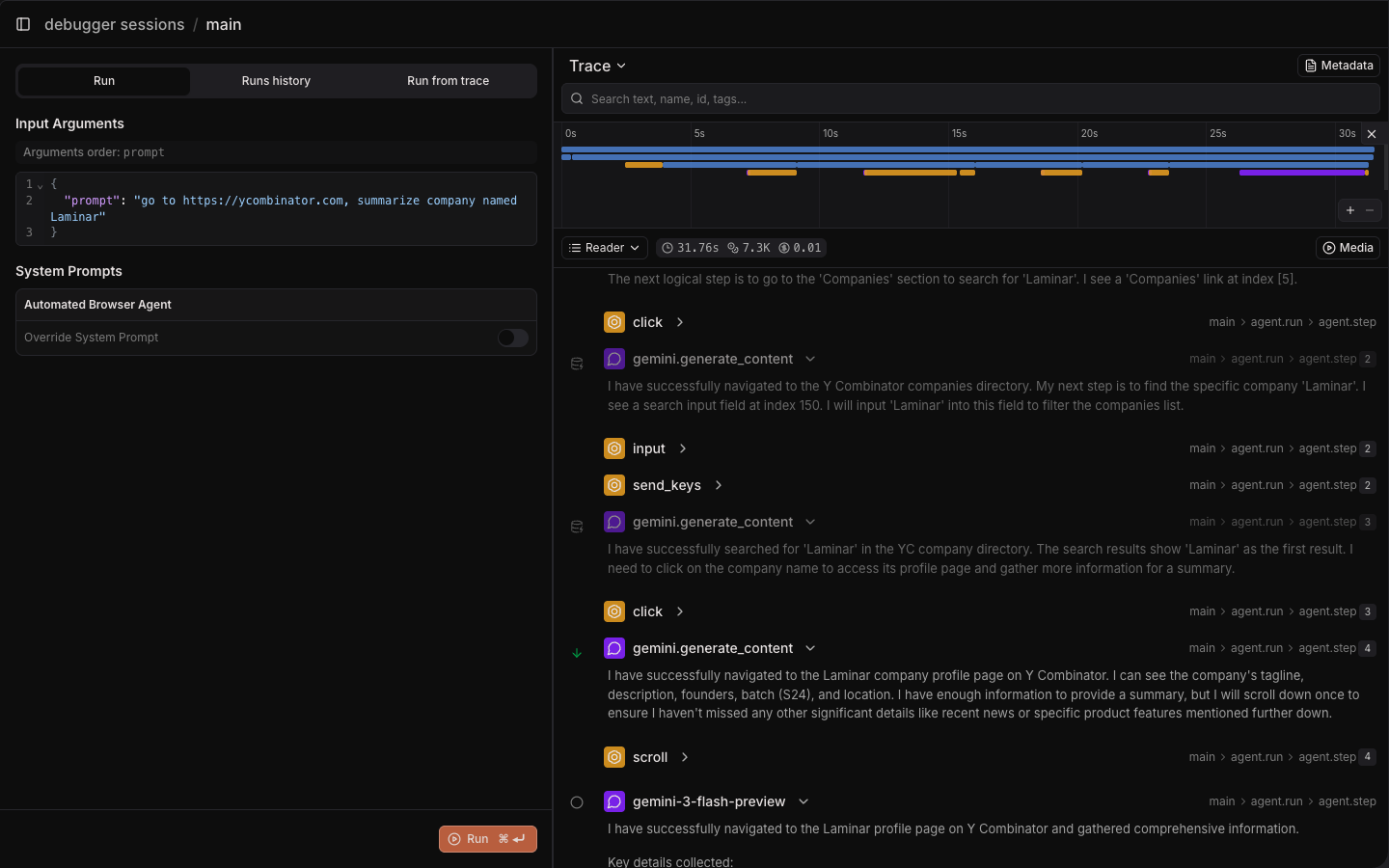Open the Trace dropdown

597,66
